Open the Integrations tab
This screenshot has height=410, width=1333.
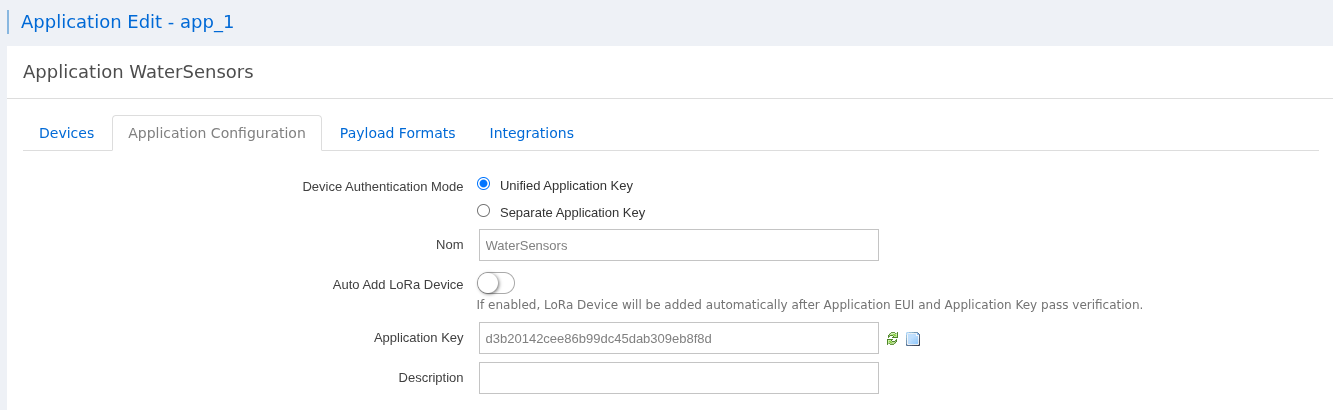531,133
